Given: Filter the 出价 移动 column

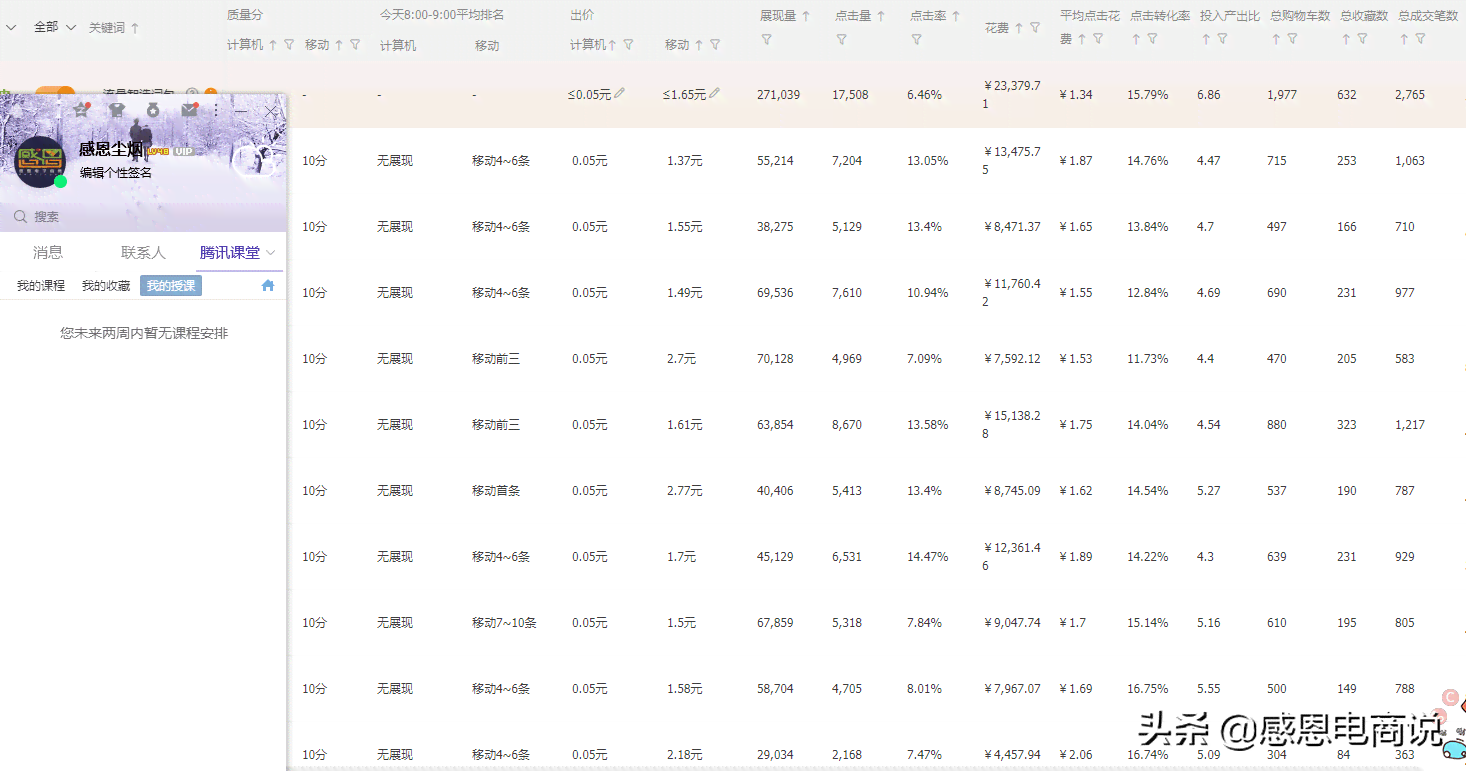Looking at the screenshot, I should click(714, 45).
